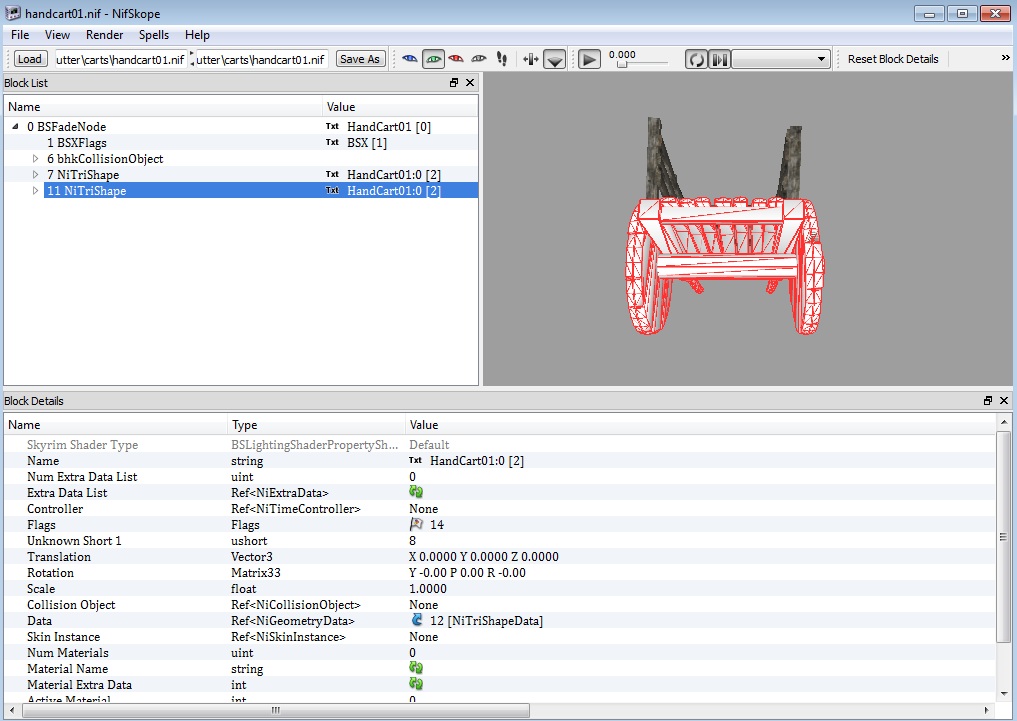Screen dimensions: 1017x721
Task: Click the Collision Object row name
Action: [71, 605]
